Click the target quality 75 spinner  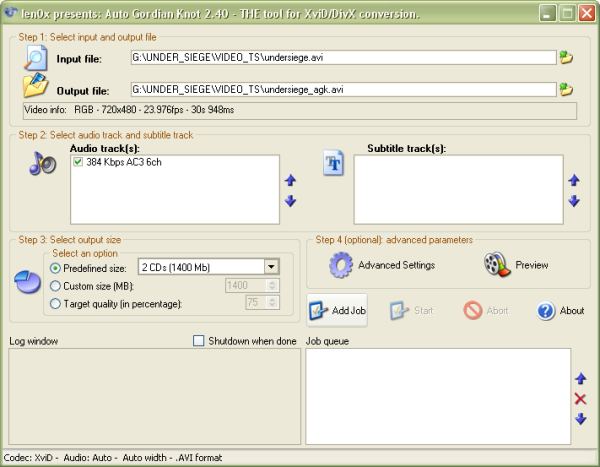tap(262, 303)
